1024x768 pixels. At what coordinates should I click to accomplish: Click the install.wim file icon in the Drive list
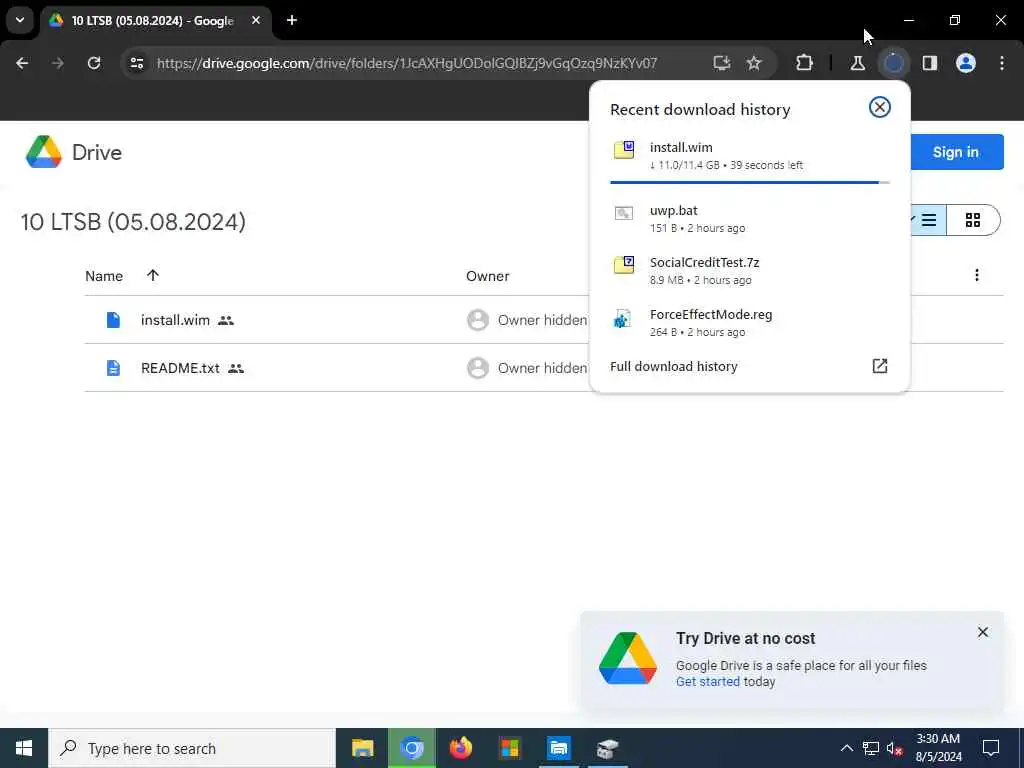113,320
